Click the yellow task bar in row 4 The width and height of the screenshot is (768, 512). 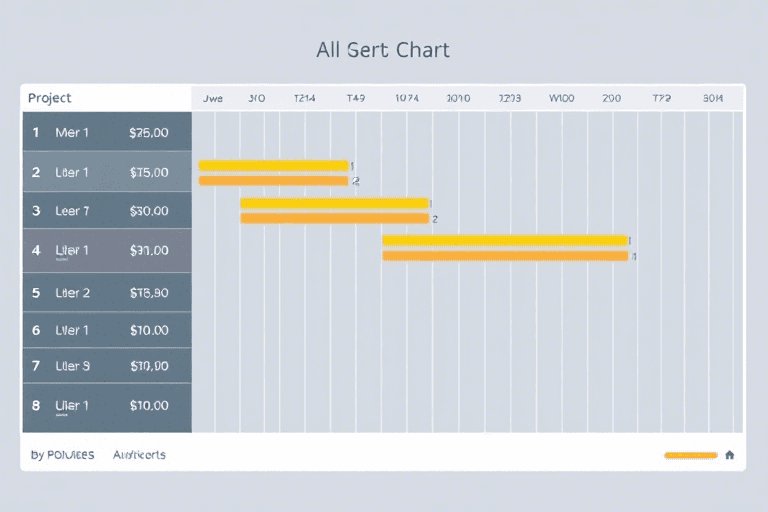tap(504, 240)
